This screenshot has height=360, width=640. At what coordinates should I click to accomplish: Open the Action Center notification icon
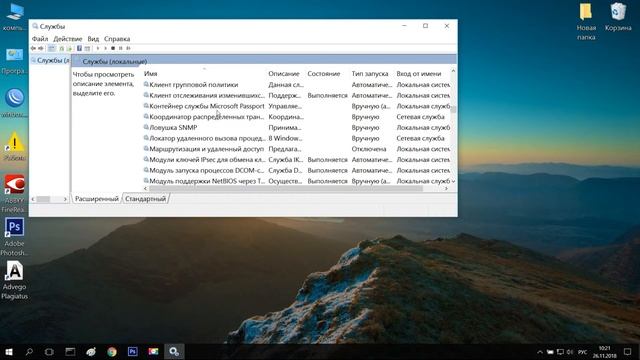click(627, 352)
